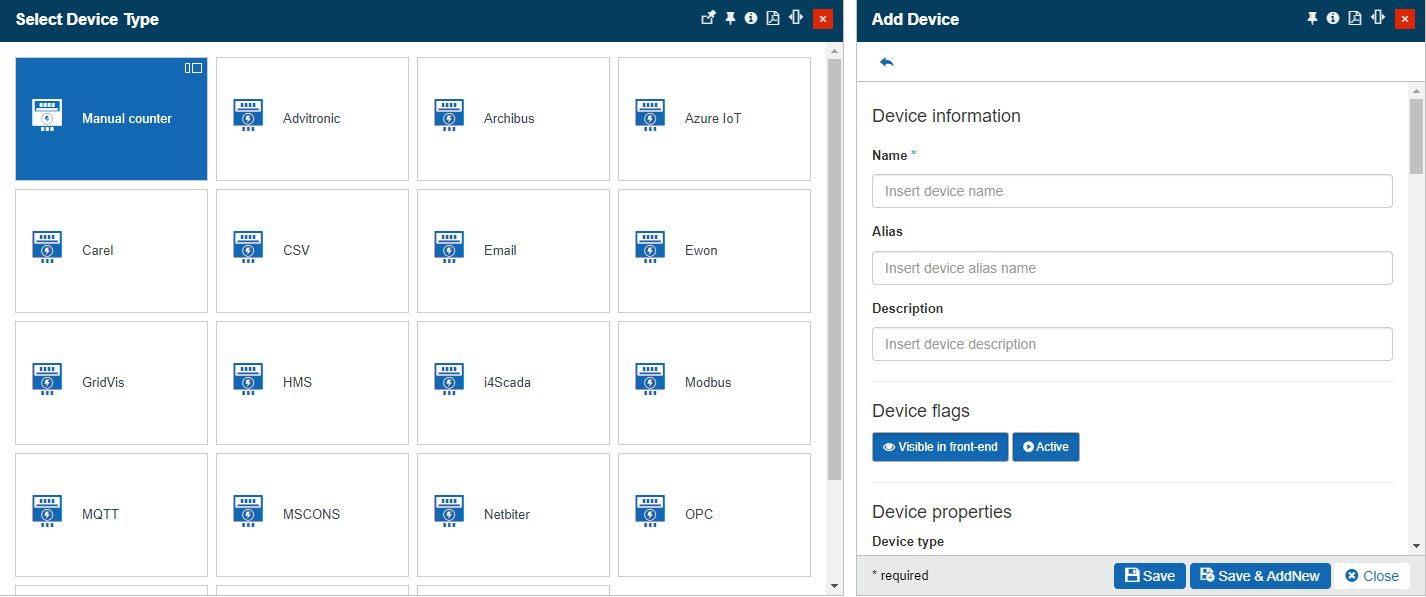The width and height of the screenshot is (1426, 597).
Task: Choose the MQTT device type tile
Action: click(x=111, y=514)
